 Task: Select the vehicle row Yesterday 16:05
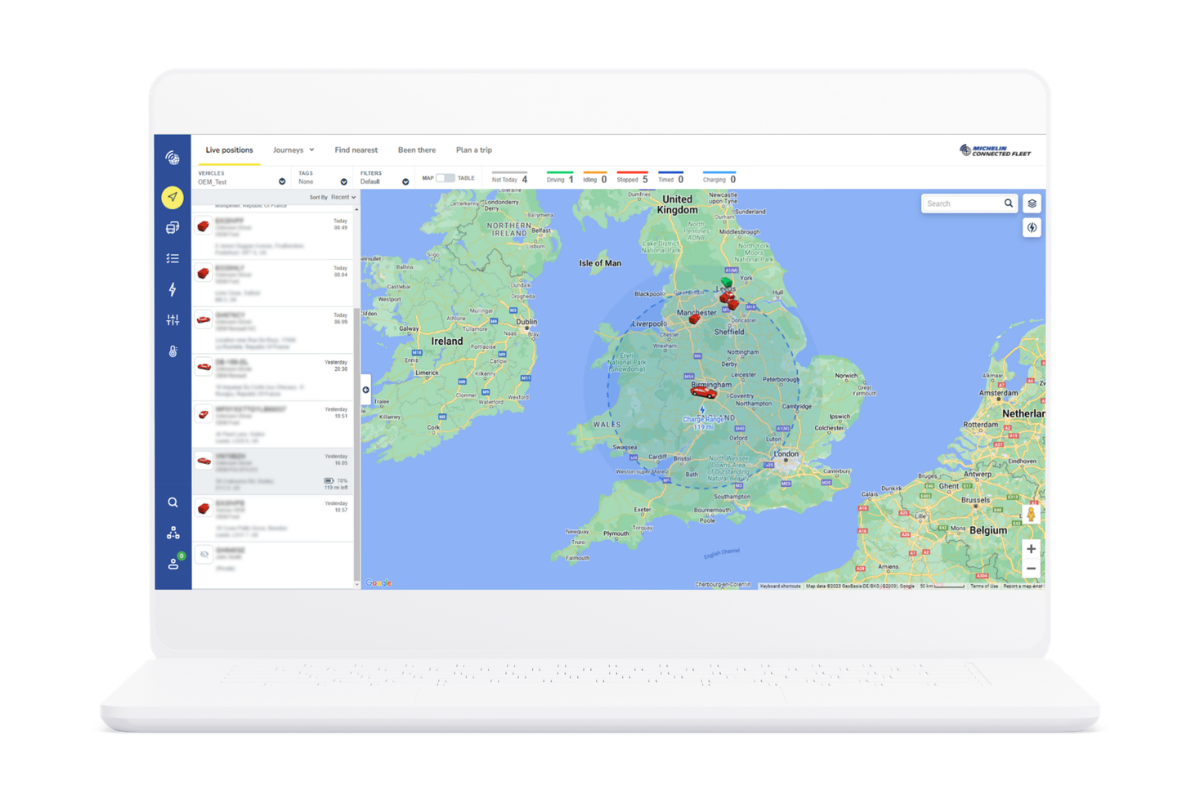[x=273, y=471]
